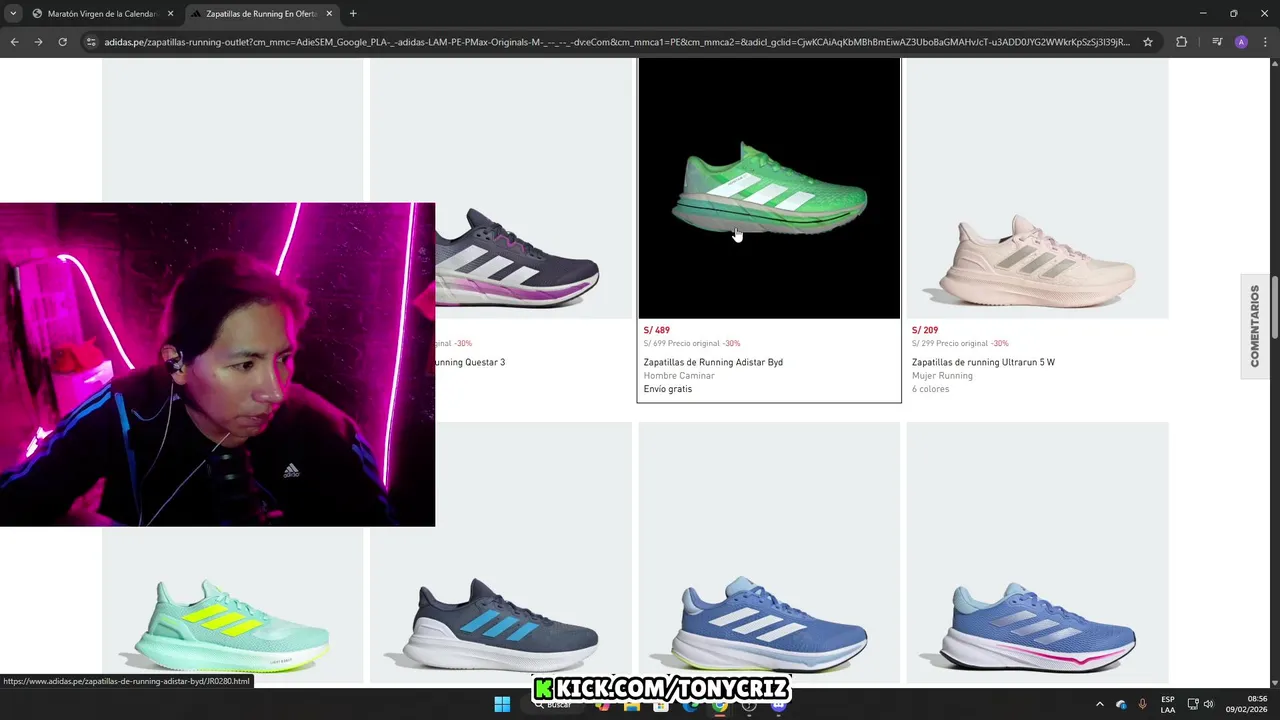Open the COMENTARIOS feedback side tab
Screen dimensions: 1280x720
point(1255,326)
